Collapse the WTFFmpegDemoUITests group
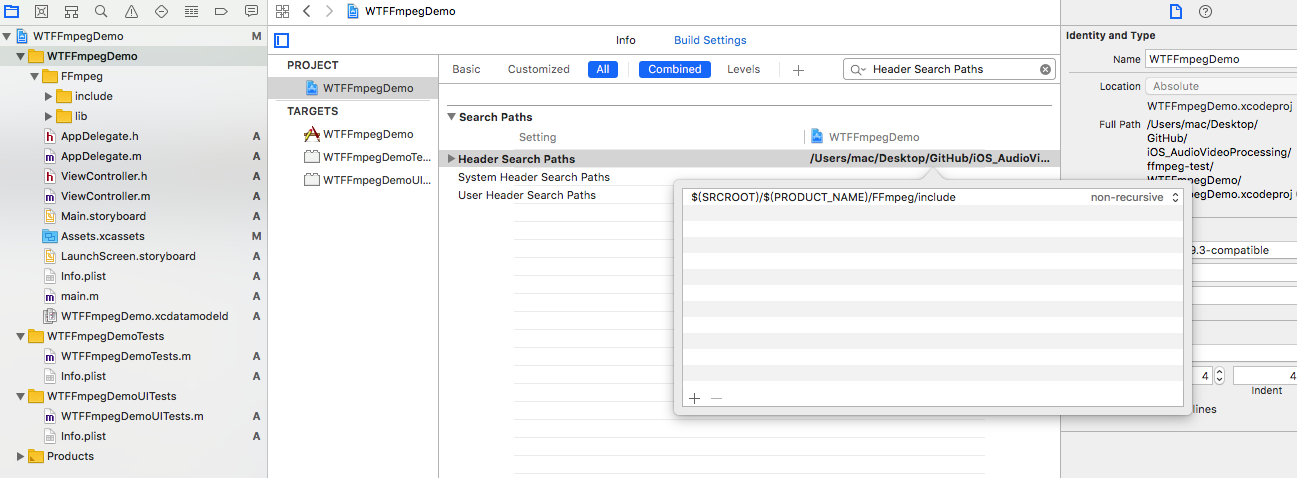 21,396
